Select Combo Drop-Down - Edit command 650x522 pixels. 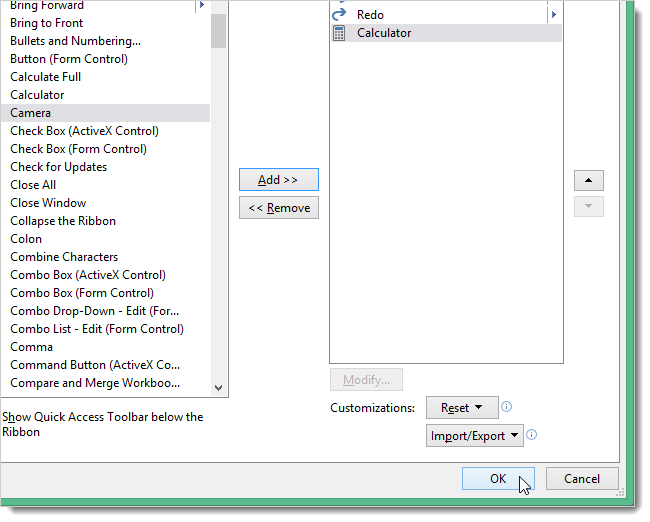click(105, 311)
